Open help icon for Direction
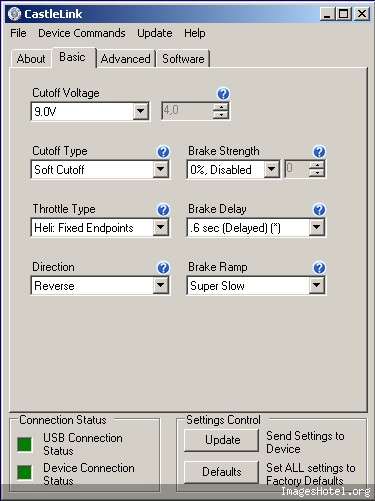This screenshot has width=375, height=501. [163, 268]
